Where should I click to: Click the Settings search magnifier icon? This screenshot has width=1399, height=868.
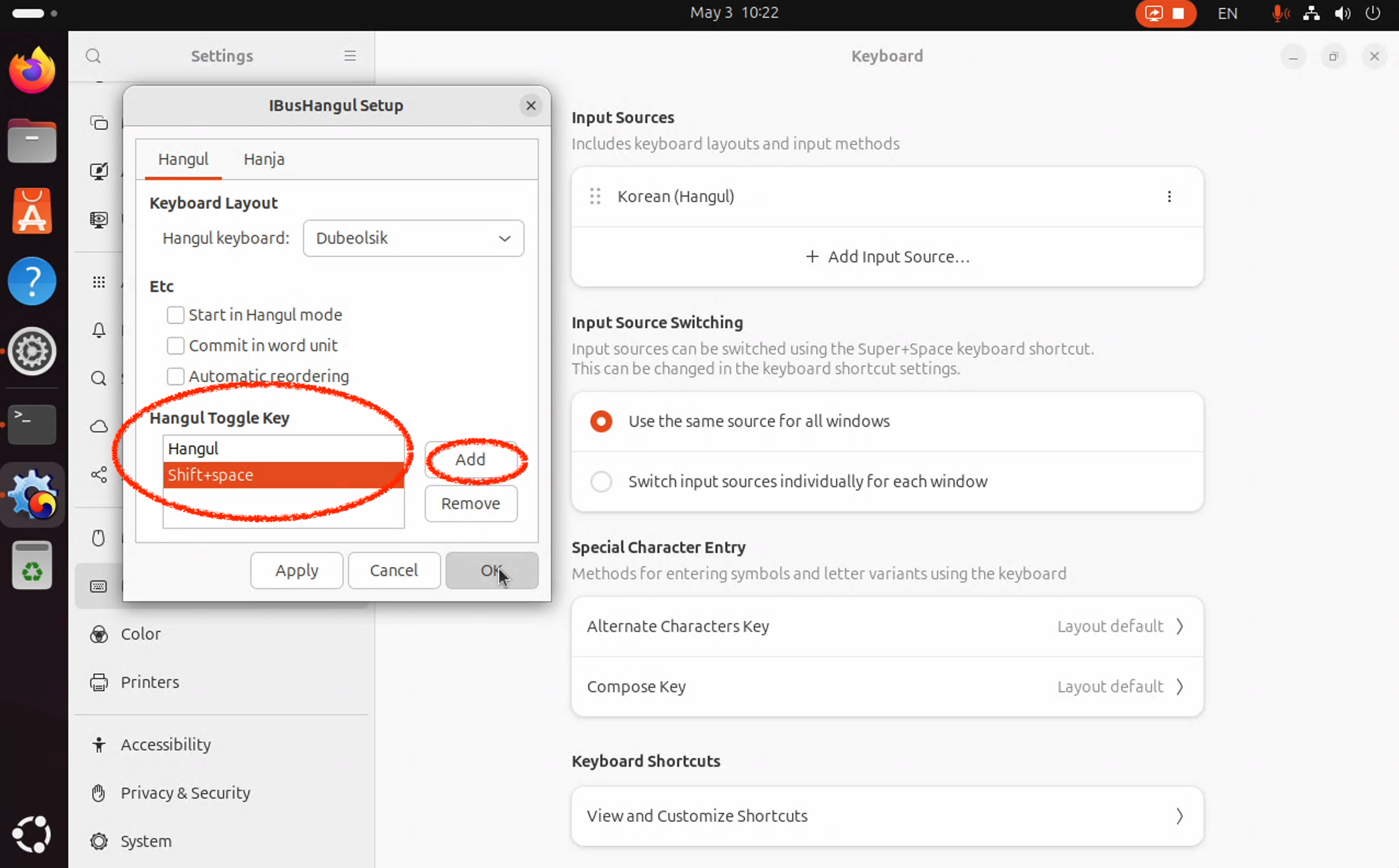point(93,55)
